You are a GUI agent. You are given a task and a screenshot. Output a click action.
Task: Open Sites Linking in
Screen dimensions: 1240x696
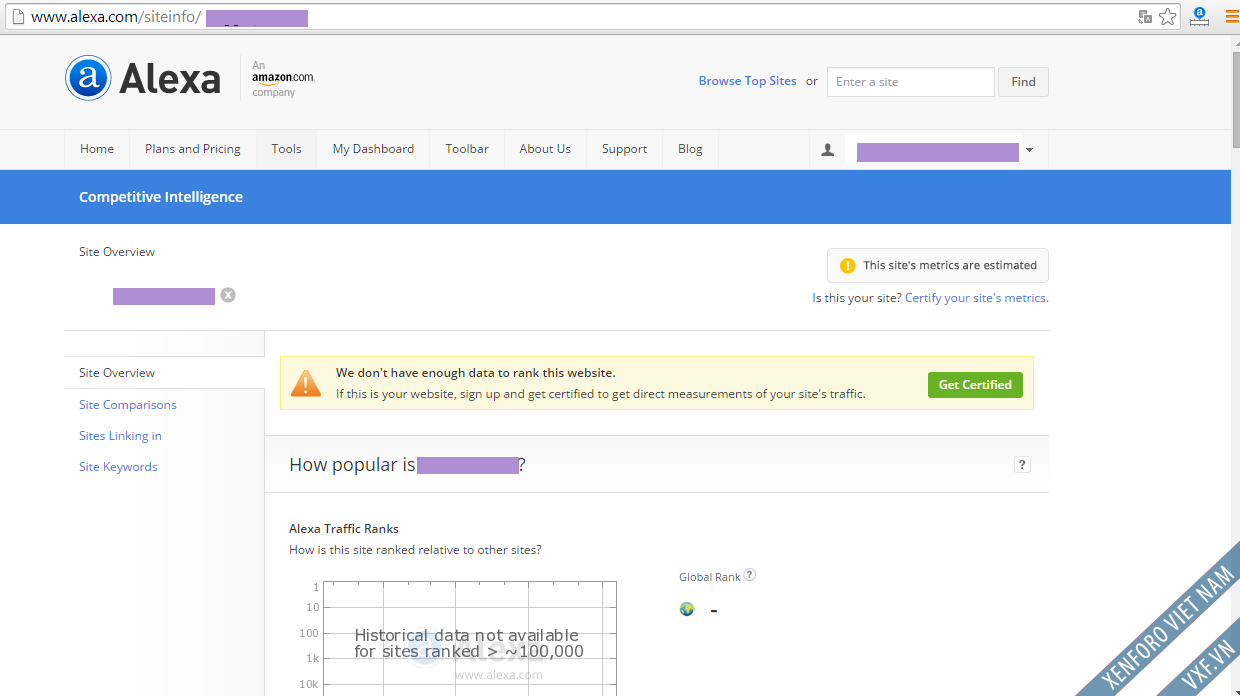pos(120,436)
